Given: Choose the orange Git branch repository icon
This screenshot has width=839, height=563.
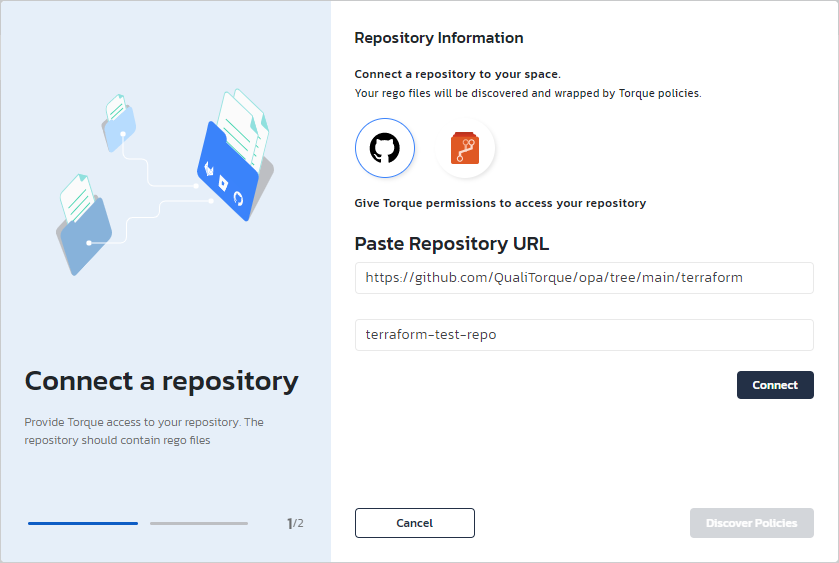Looking at the screenshot, I should (465, 148).
